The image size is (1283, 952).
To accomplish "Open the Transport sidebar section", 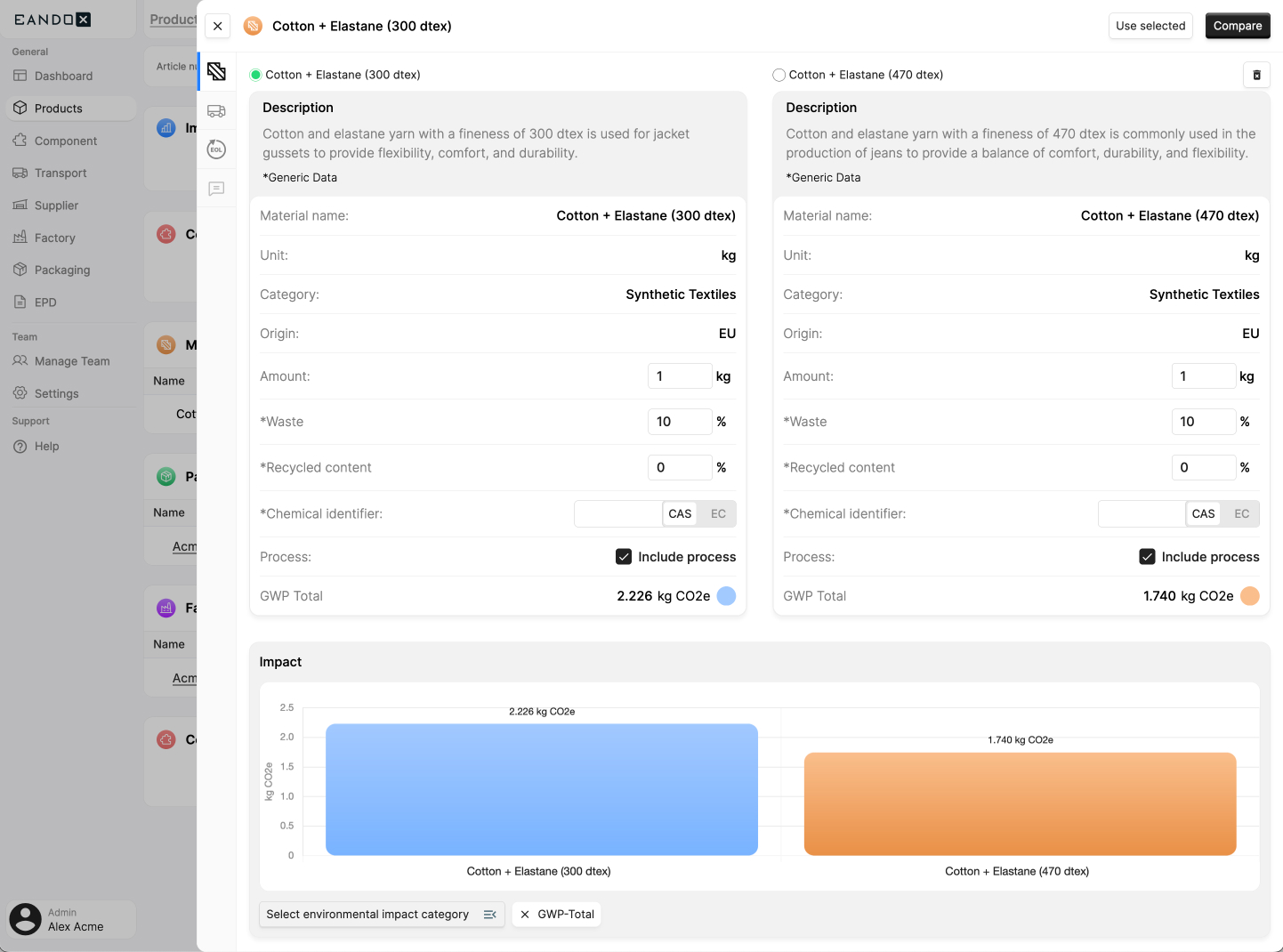I will point(61,173).
